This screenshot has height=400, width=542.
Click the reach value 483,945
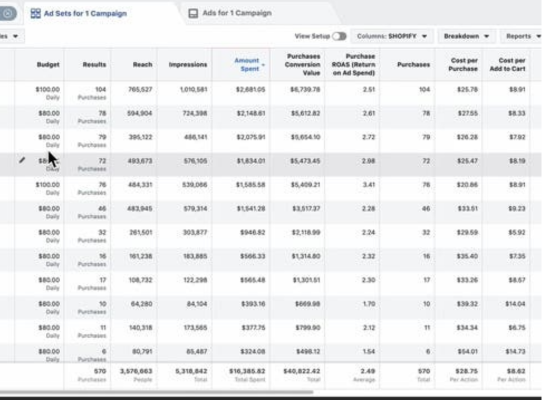tap(140, 209)
